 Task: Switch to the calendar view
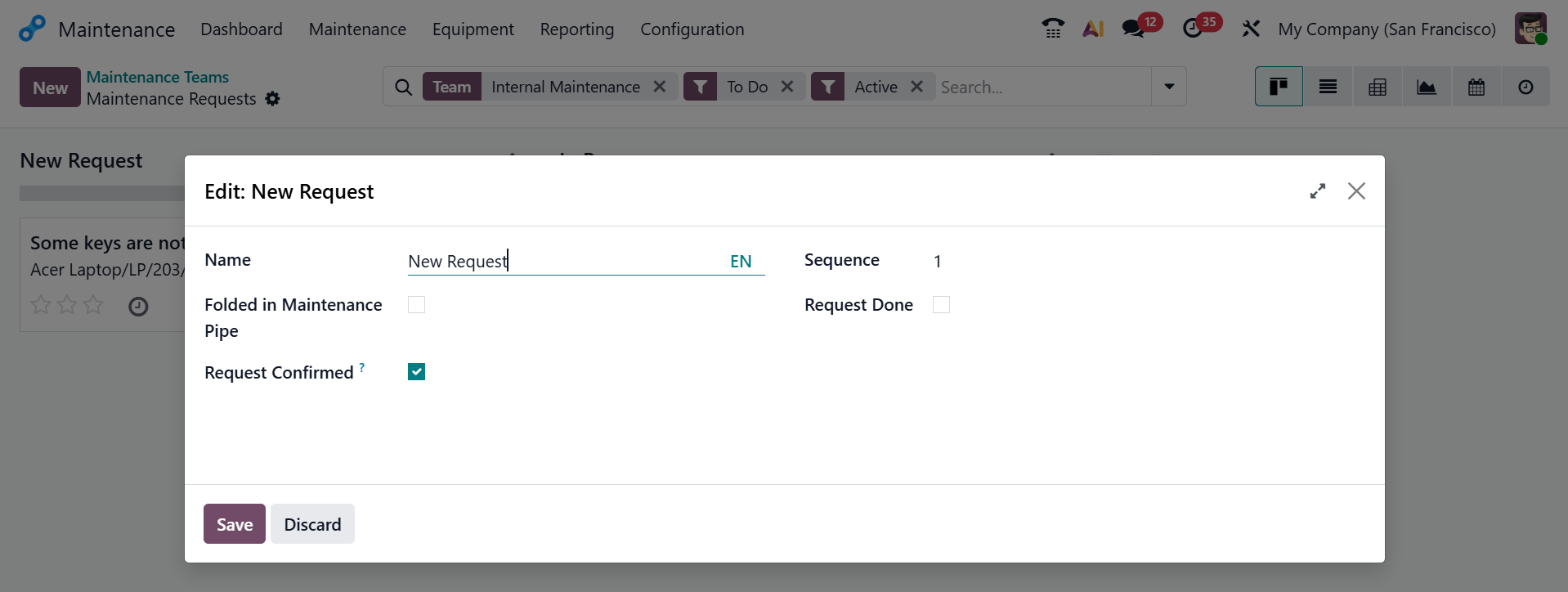pyautogui.click(x=1476, y=87)
